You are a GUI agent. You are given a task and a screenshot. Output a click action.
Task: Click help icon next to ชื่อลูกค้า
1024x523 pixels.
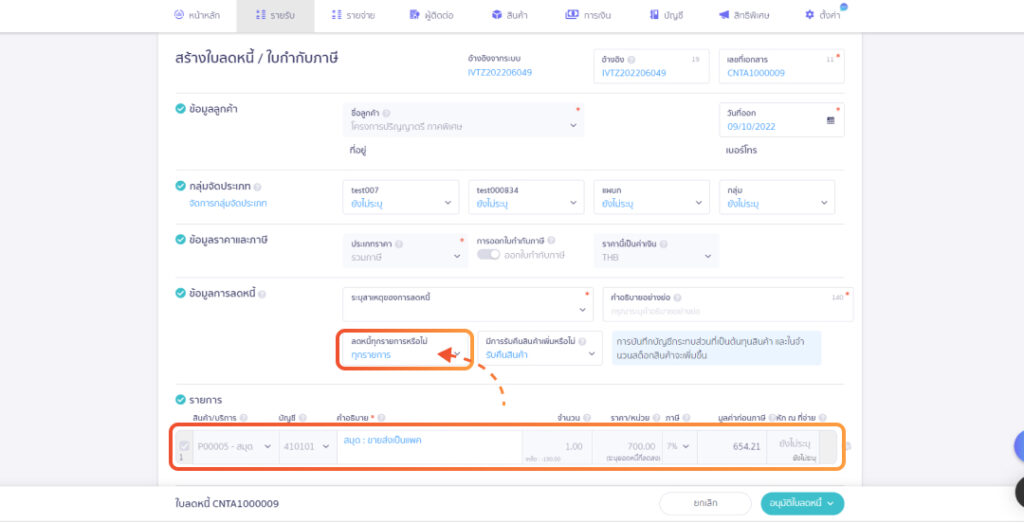point(387,113)
